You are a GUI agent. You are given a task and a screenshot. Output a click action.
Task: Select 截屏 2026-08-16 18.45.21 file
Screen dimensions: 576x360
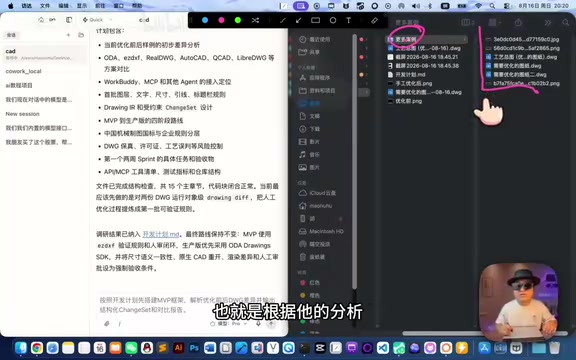click(x=427, y=57)
